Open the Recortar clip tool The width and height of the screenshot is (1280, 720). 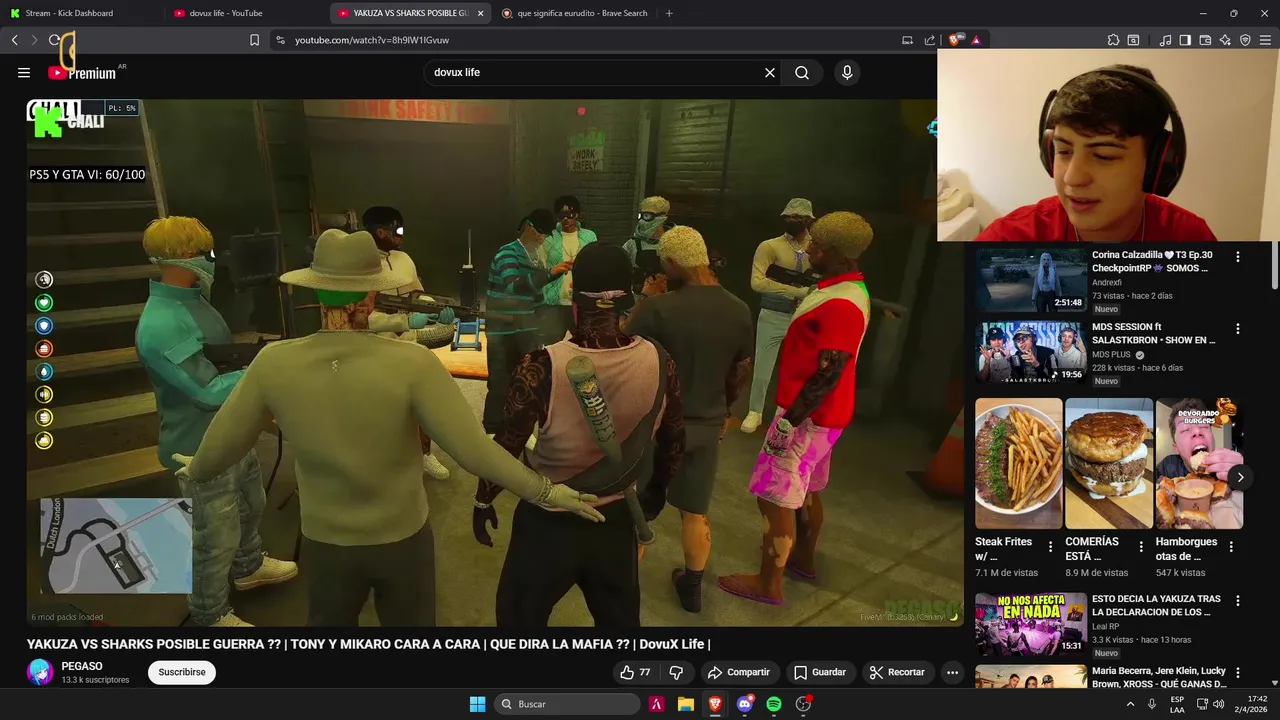[x=896, y=672]
